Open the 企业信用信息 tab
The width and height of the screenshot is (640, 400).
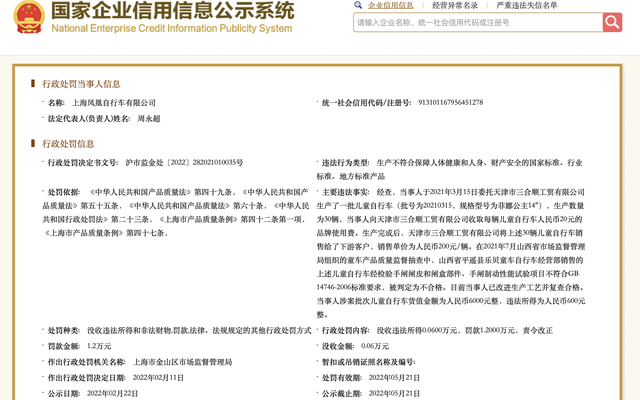pyautogui.click(x=391, y=5)
